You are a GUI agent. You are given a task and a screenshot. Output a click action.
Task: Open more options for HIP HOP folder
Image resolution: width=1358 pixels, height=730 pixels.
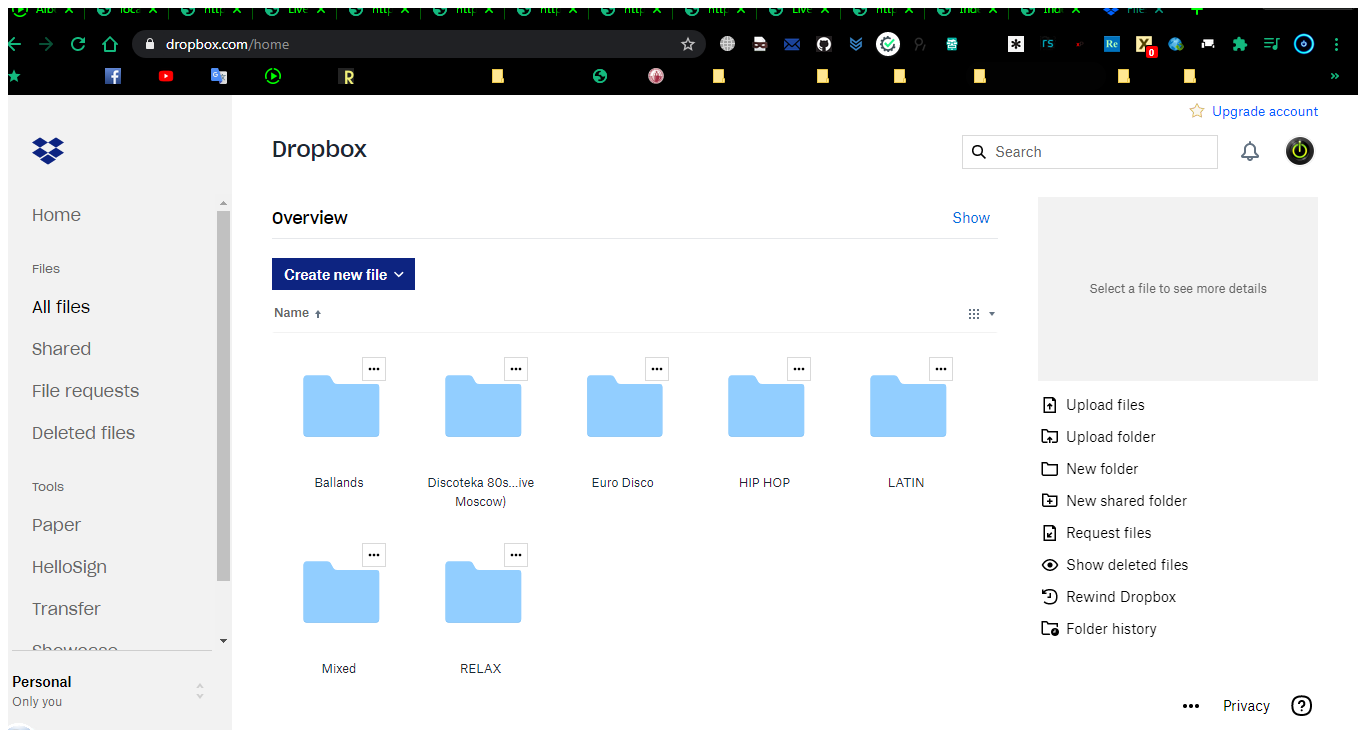[x=799, y=369]
